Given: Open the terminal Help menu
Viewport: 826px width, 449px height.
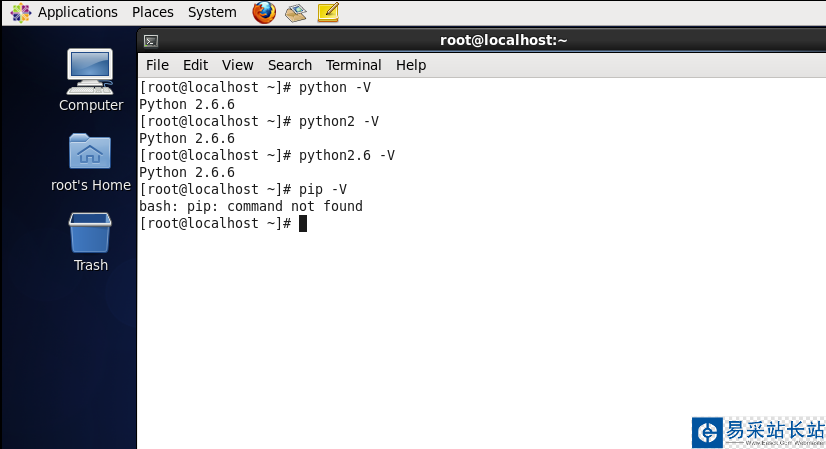Looking at the screenshot, I should click(411, 65).
